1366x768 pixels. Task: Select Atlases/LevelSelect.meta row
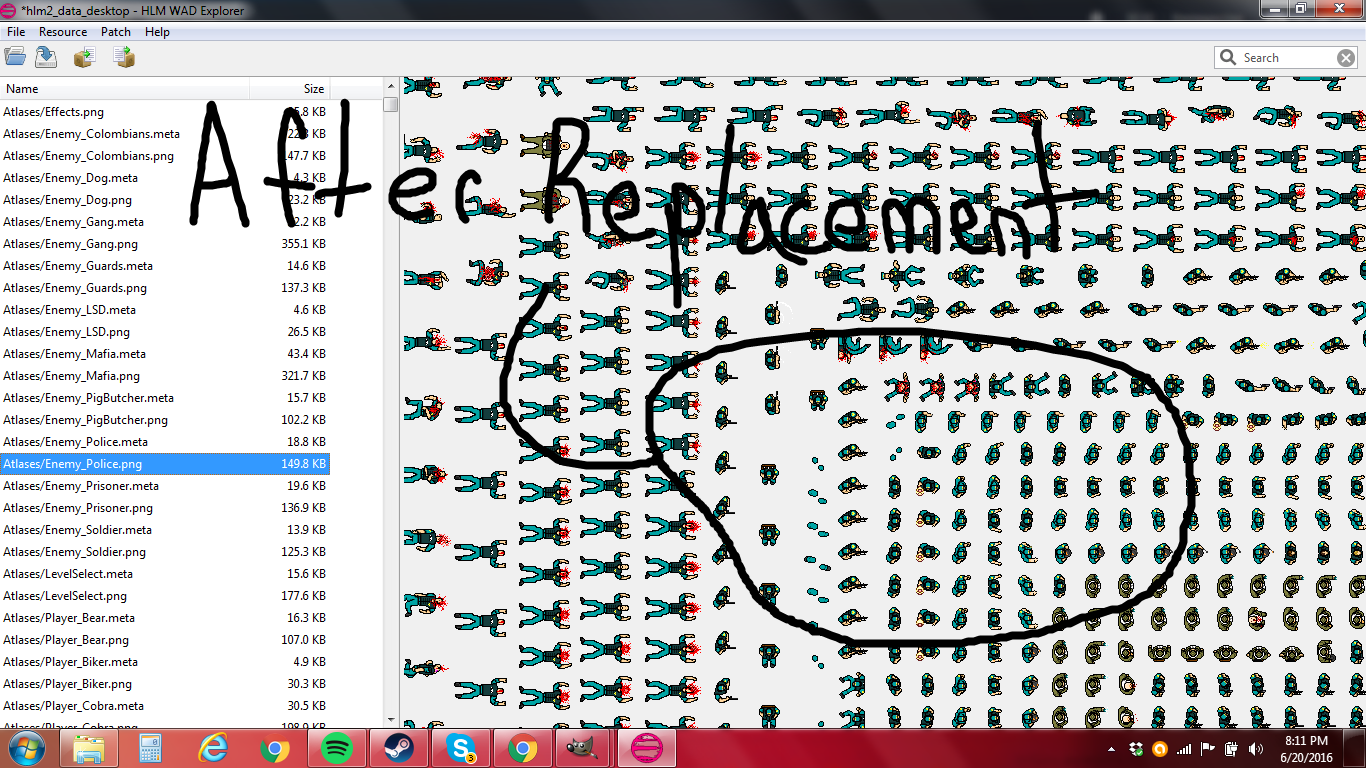click(x=164, y=574)
